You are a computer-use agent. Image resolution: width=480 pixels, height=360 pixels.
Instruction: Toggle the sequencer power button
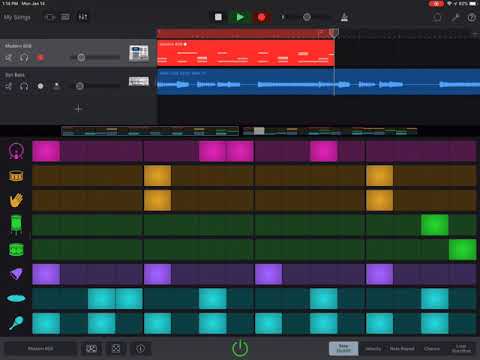click(x=240, y=349)
